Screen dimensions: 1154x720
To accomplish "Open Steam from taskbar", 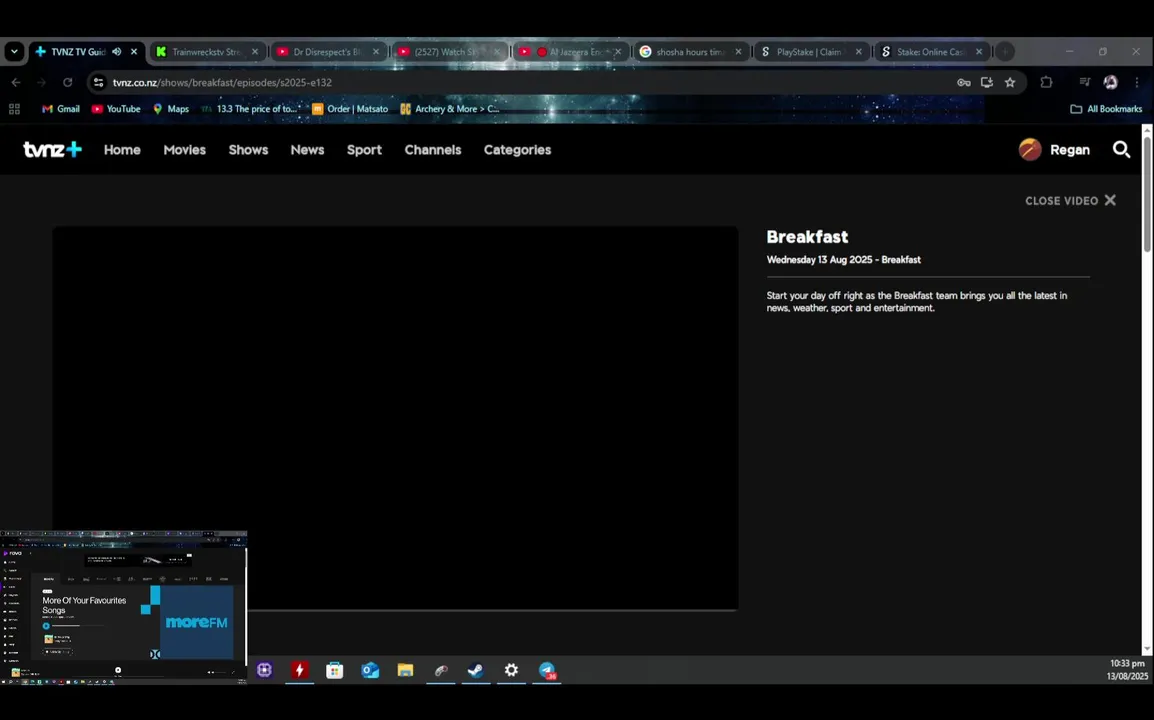I will click(x=476, y=670).
